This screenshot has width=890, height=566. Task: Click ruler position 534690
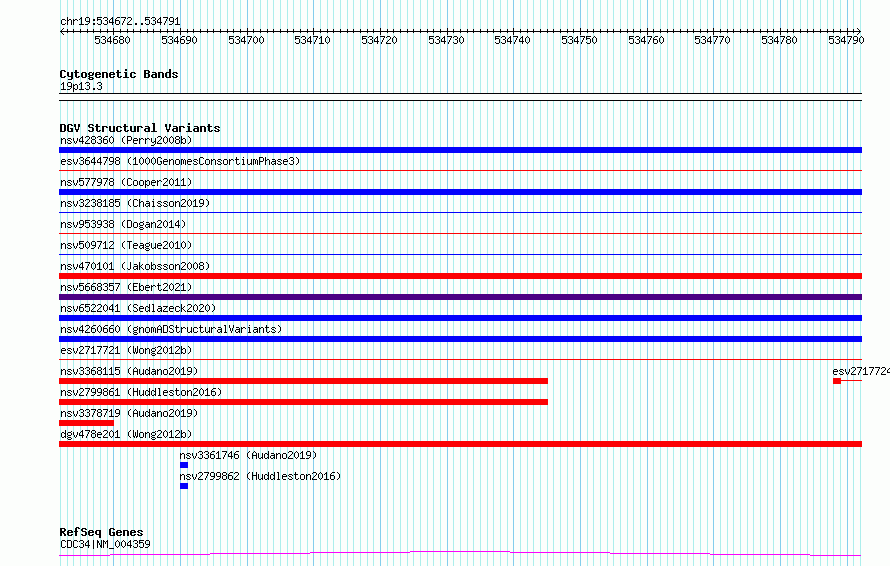(179, 40)
